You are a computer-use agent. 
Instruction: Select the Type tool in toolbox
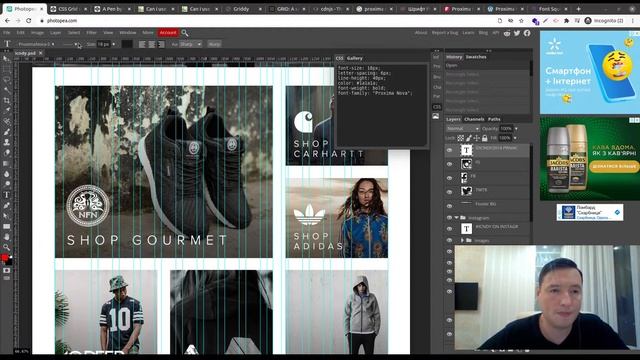point(7,195)
